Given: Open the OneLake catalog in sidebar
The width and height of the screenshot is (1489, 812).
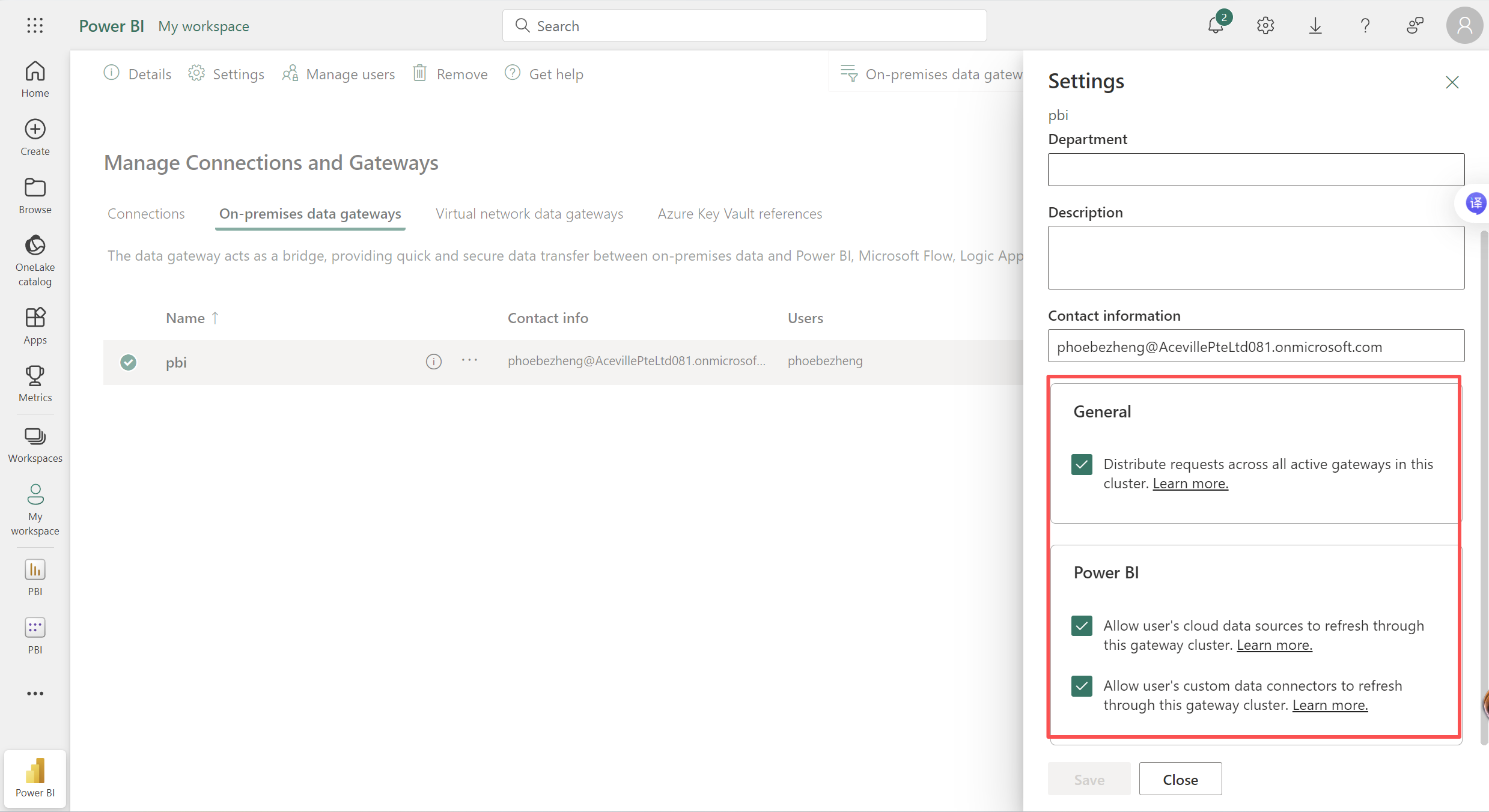Looking at the screenshot, I should [x=35, y=261].
